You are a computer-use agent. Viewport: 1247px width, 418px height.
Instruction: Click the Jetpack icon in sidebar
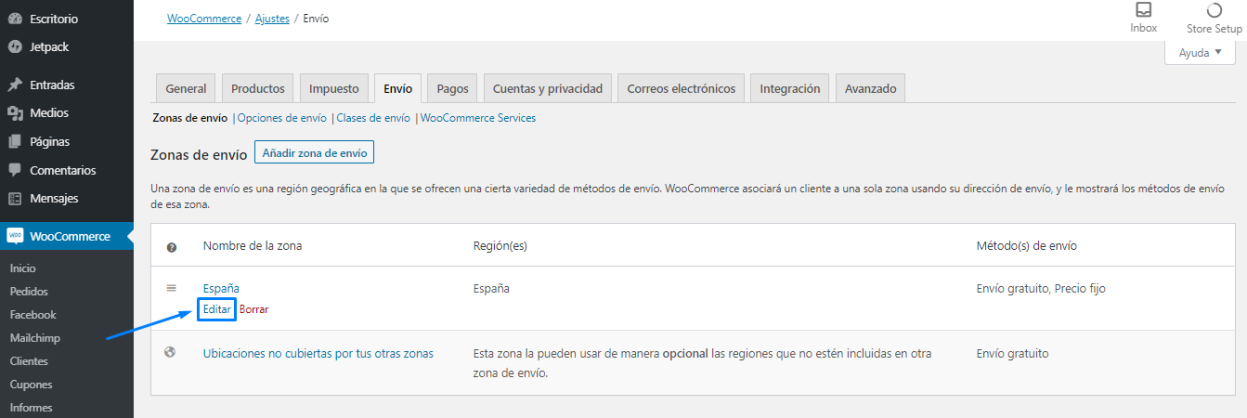pyautogui.click(x=15, y=46)
